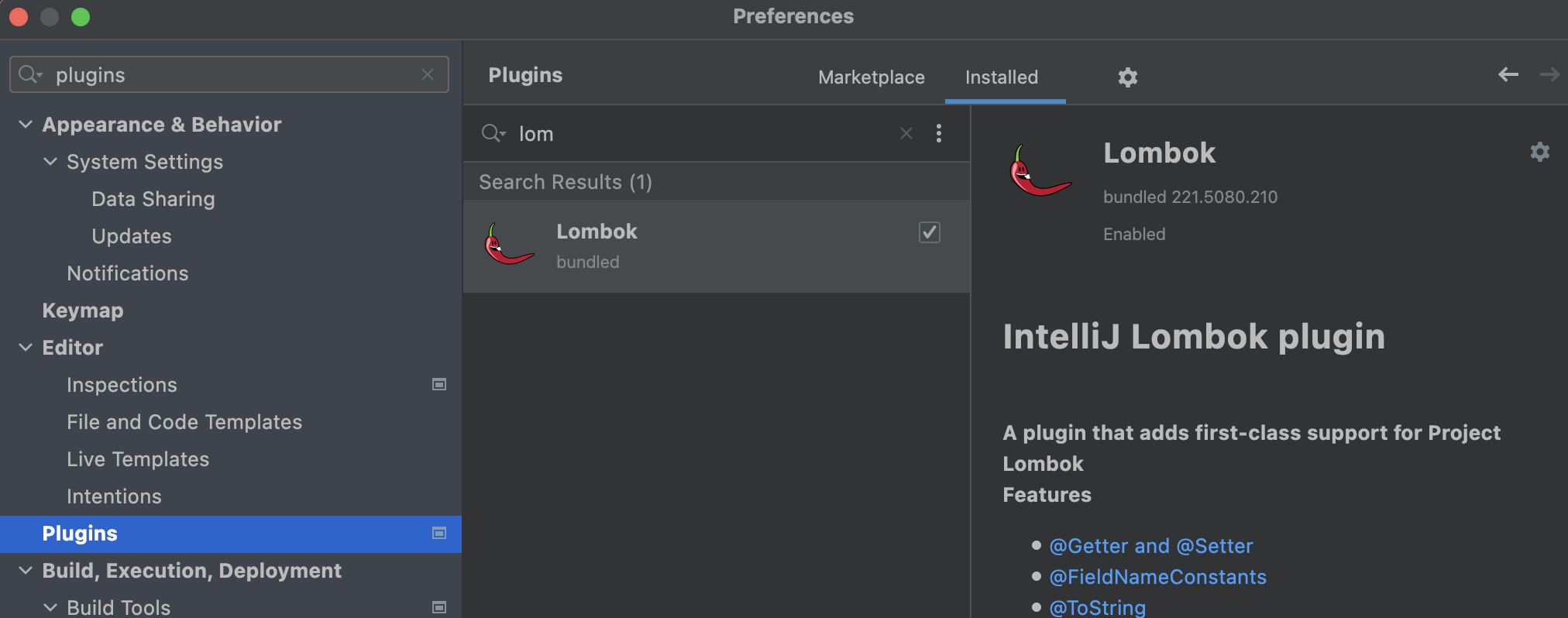Click project-level icon beside Inspections
Image resolution: width=1568 pixels, height=618 pixels.
439,384
